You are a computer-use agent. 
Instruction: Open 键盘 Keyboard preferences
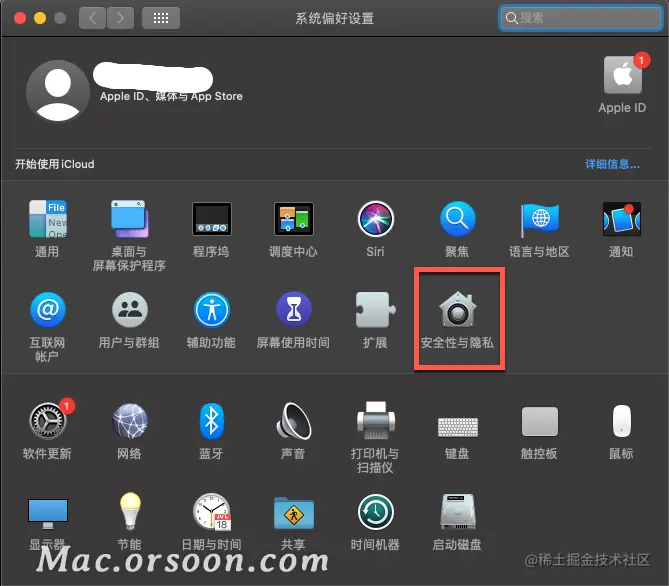pos(457,426)
